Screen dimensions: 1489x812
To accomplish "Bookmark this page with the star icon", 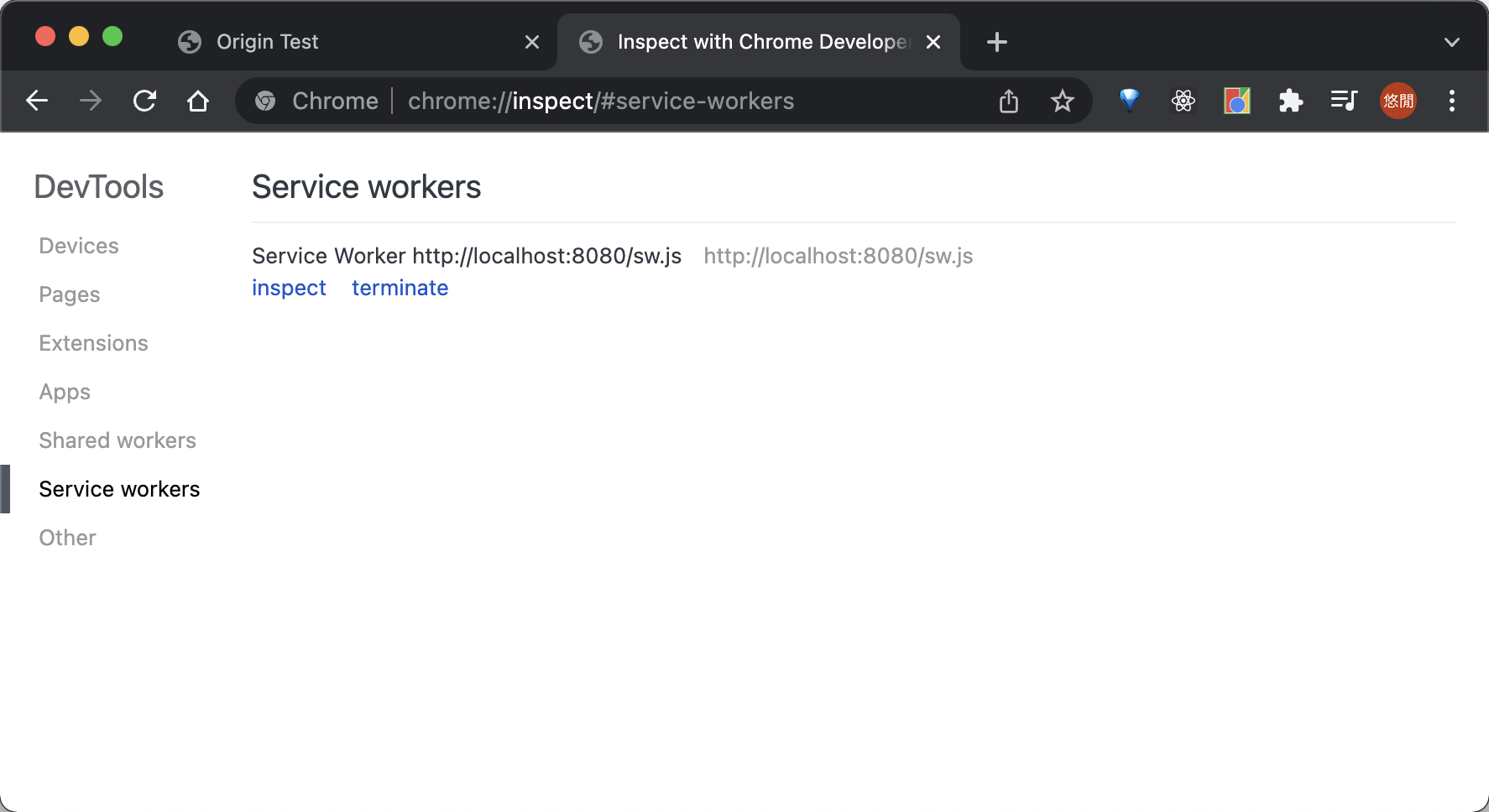I will coord(1062,101).
